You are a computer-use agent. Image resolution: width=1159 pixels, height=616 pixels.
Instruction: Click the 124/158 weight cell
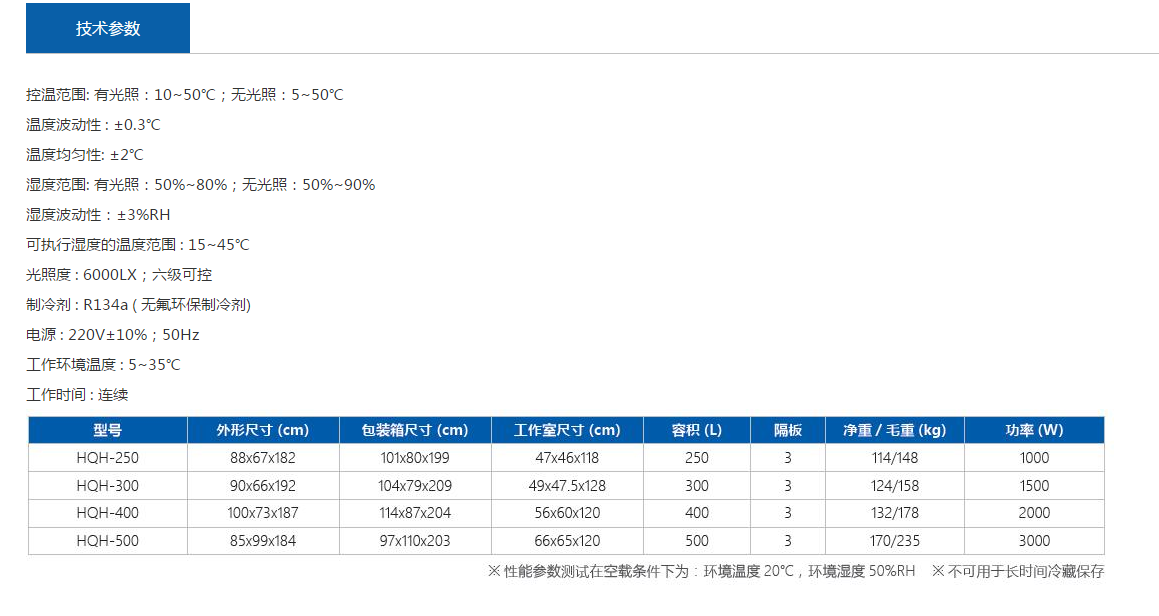click(x=895, y=486)
